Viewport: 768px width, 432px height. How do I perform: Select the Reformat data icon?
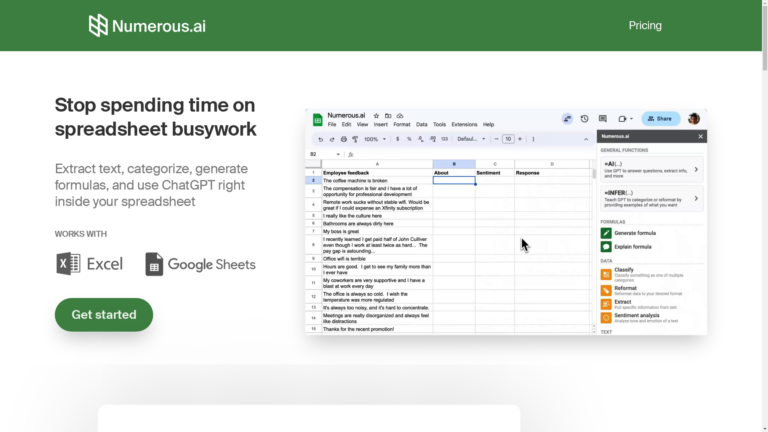pyautogui.click(x=606, y=290)
